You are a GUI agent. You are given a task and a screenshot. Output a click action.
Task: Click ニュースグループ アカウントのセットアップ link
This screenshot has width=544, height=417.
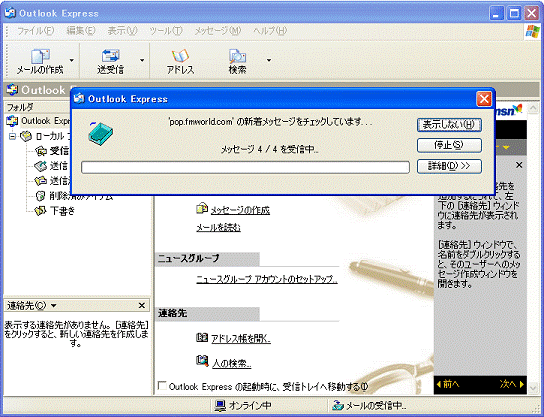(267, 279)
